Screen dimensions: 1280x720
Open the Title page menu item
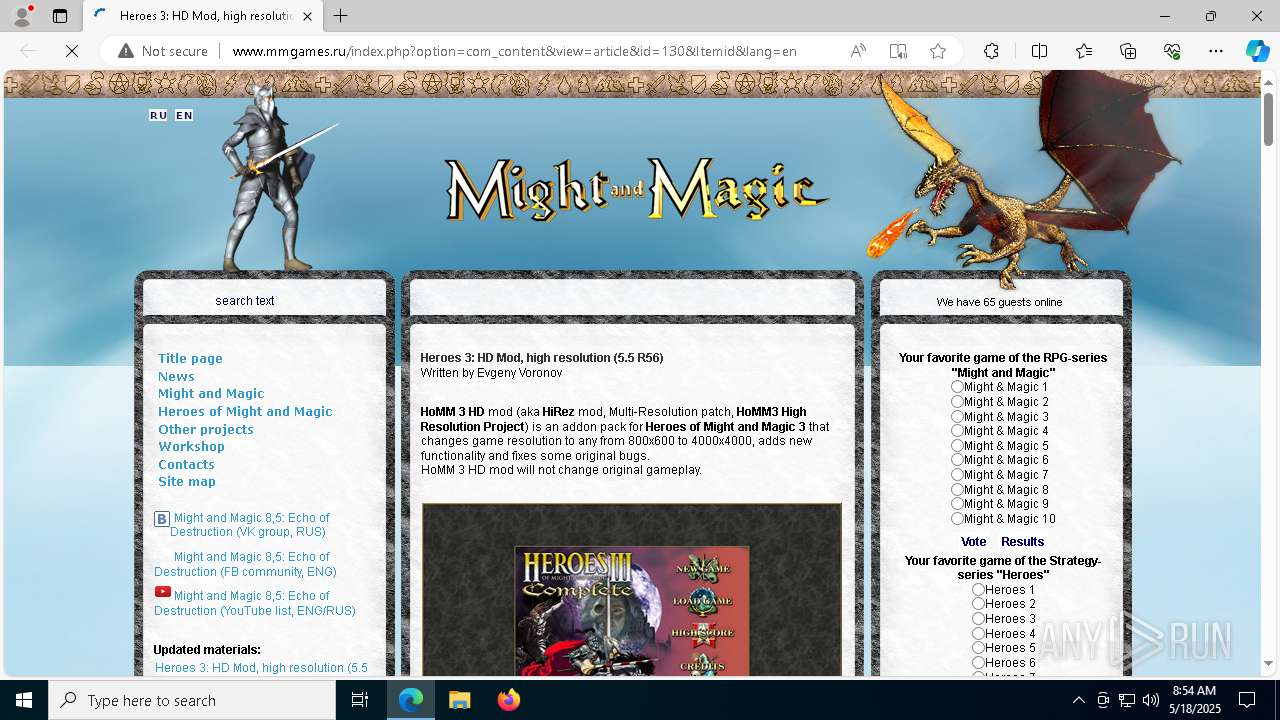(x=190, y=358)
